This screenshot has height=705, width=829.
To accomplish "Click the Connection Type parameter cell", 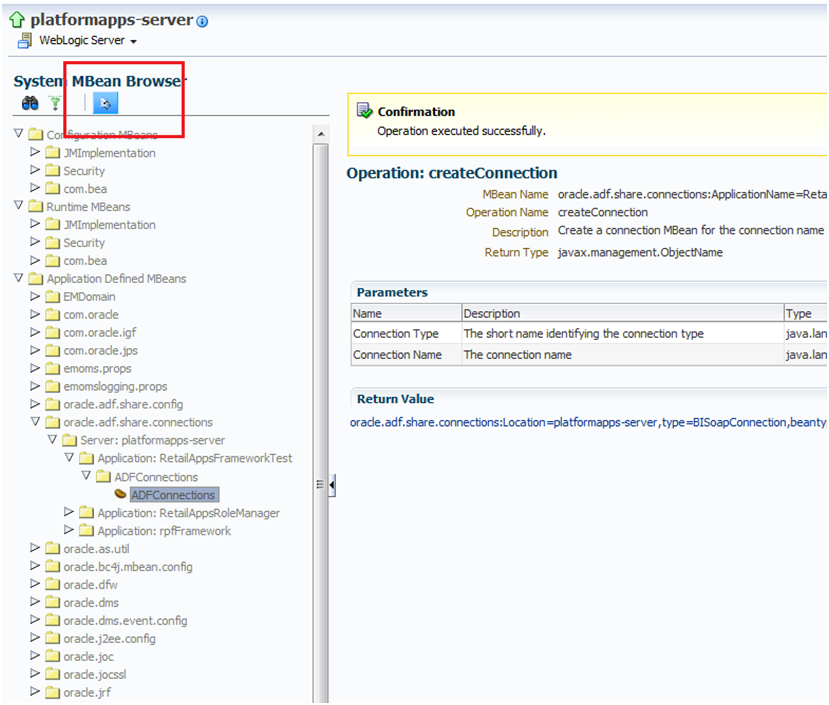I will 406,334.
